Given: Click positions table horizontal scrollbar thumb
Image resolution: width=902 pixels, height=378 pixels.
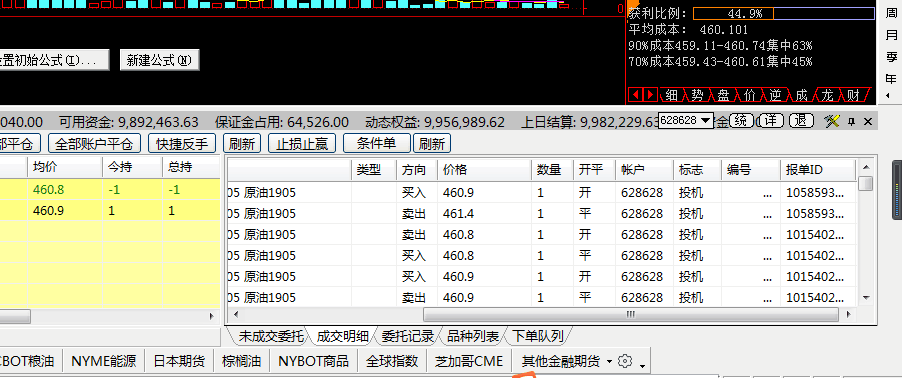Looking at the screenshot, I should [x=15, y=316].
